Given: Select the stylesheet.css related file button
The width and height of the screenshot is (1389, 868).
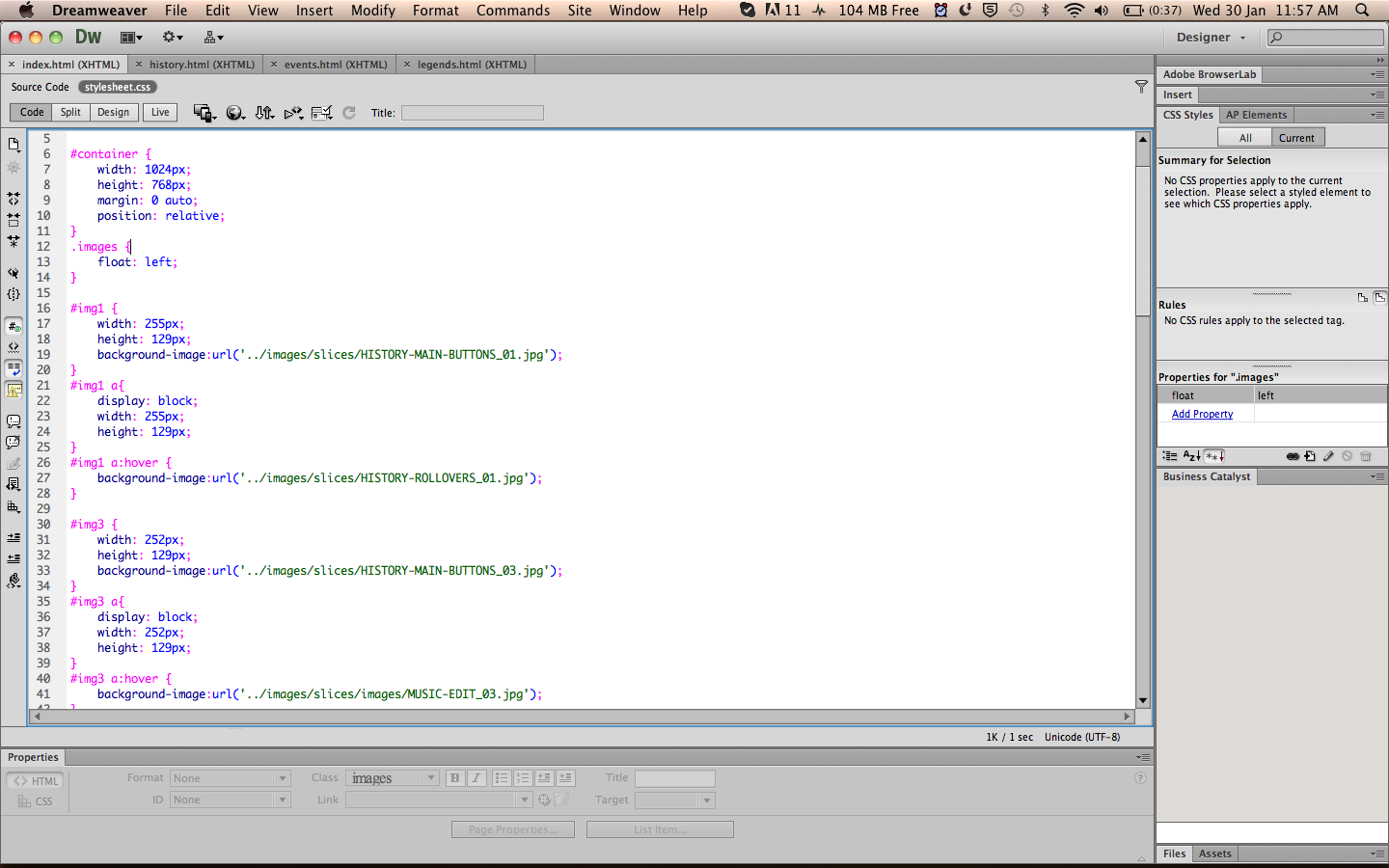Looking at the screenshot, I should (x=118, y=87).
